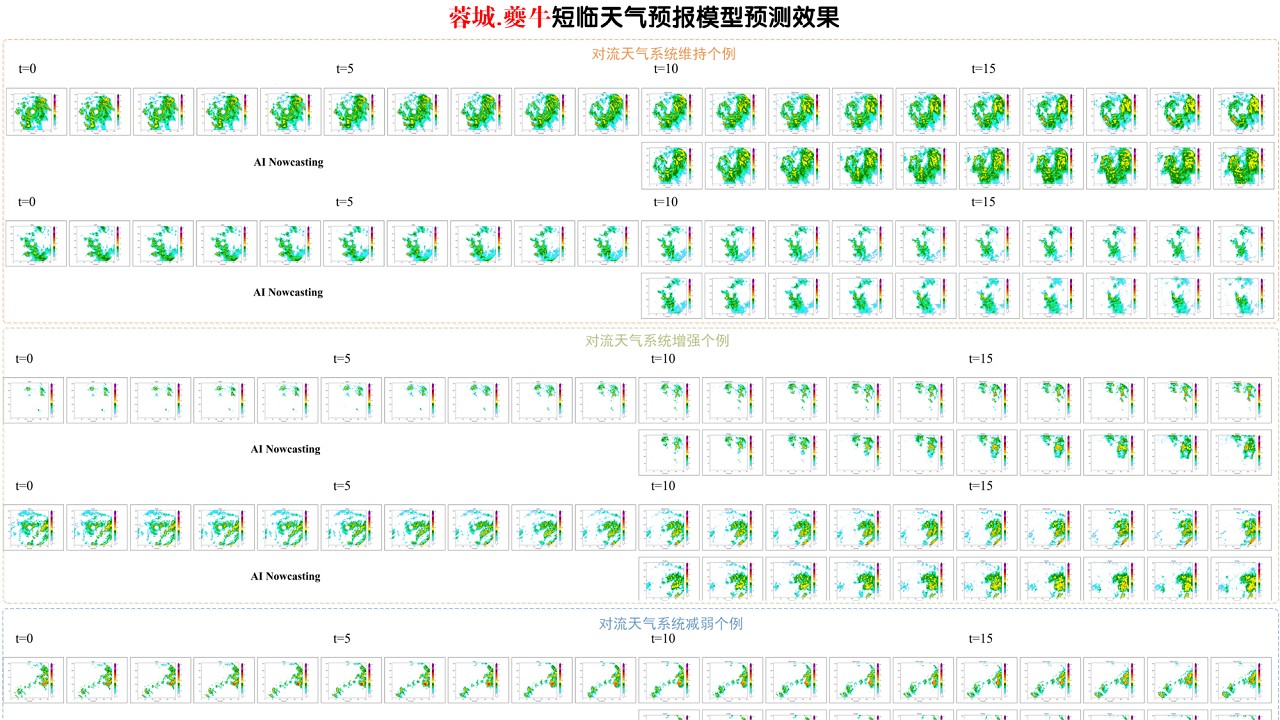Open the last AI Nowcasting image, first 增强 case
The width and height of the screenshot is (1280, 720).
coord(1240,452)
